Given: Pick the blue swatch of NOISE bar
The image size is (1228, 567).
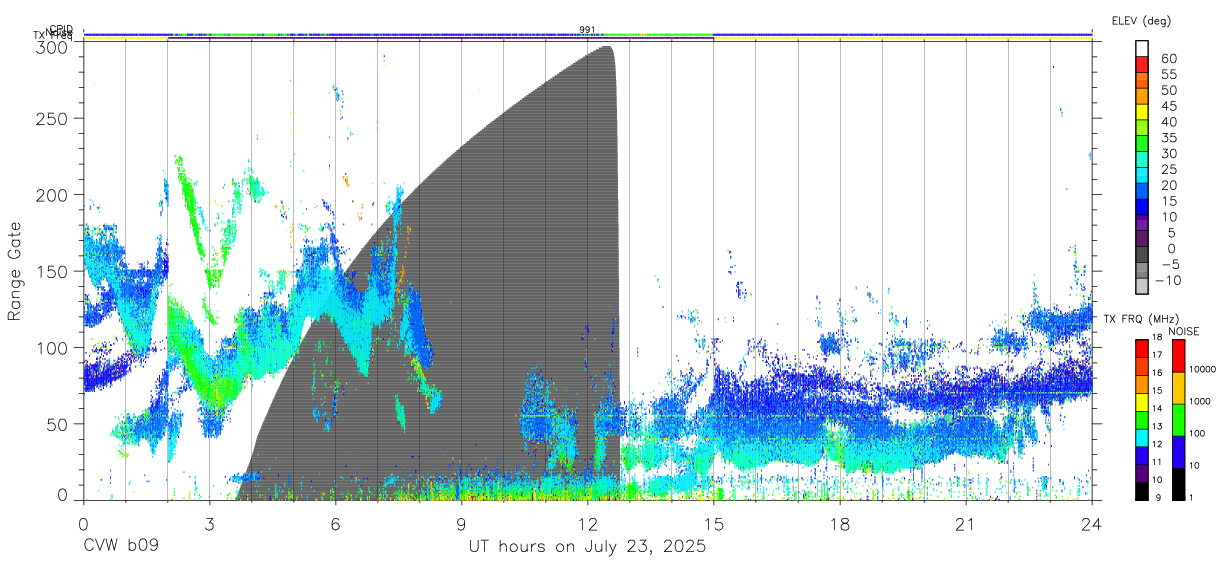Looking at the screenshot, I should [1177, 452].
